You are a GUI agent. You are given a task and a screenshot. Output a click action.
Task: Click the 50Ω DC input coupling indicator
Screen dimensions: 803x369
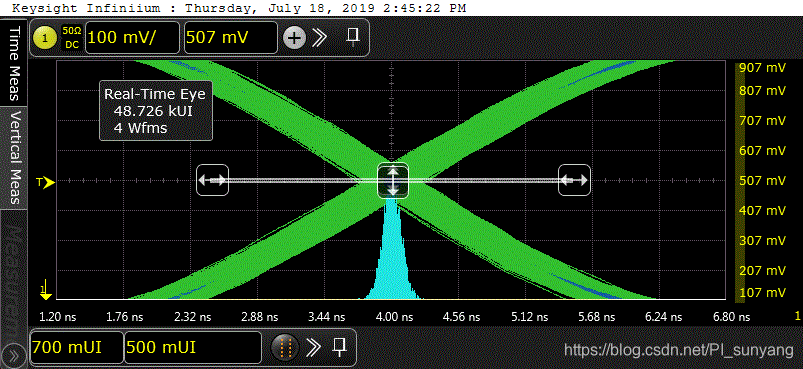pyautogui.click(x=72, y=38)
